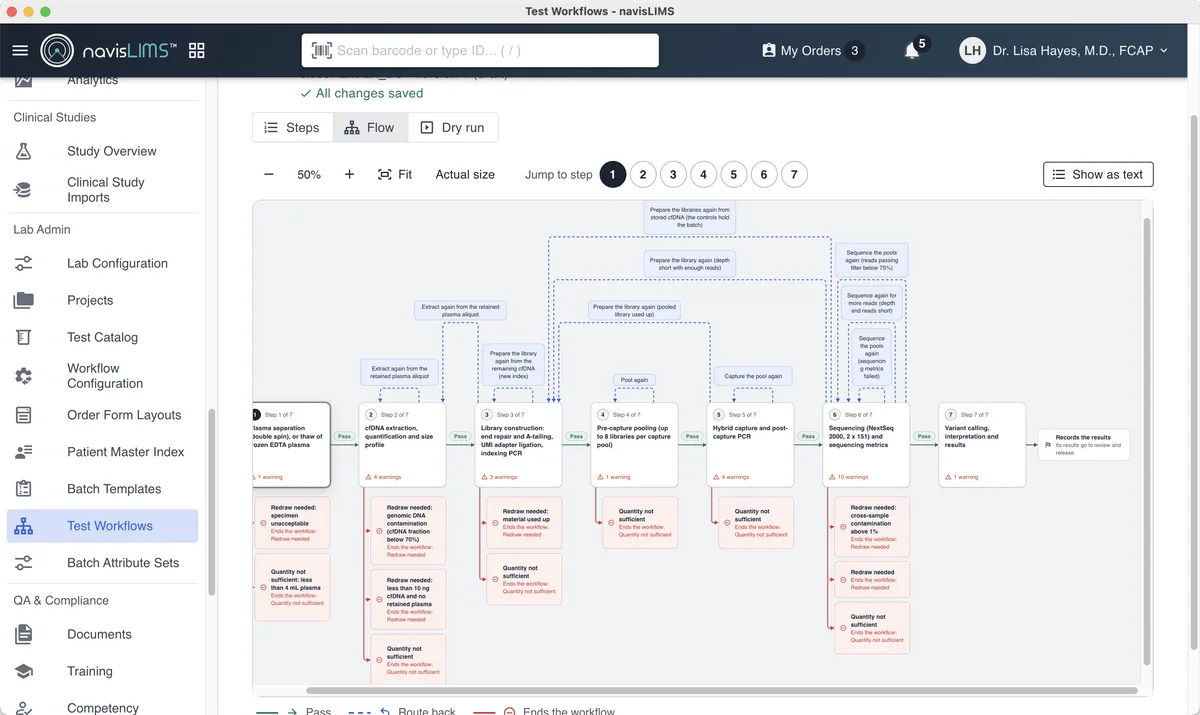
Task: Click the Projects folder icon
Action: point(24,300)
